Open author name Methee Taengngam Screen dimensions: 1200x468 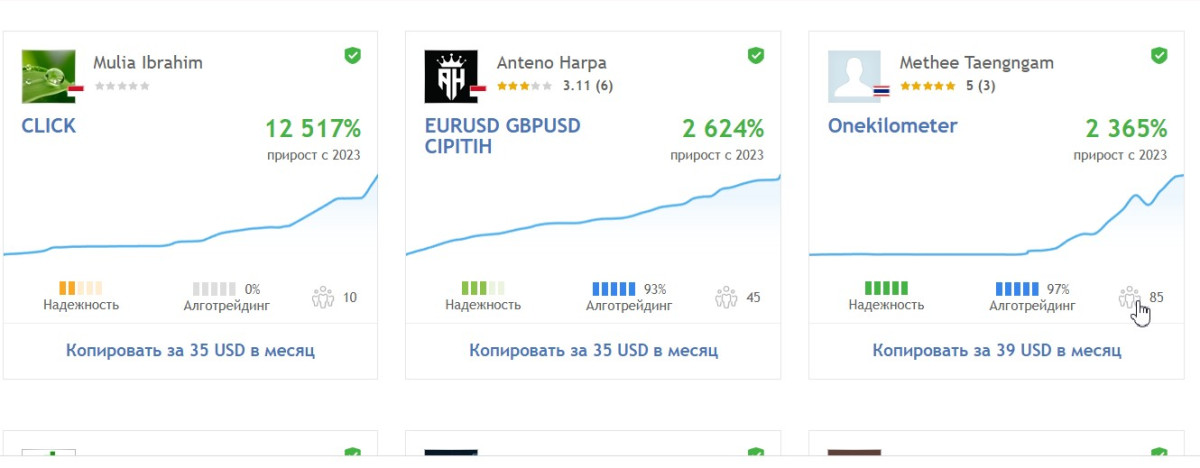977,63
